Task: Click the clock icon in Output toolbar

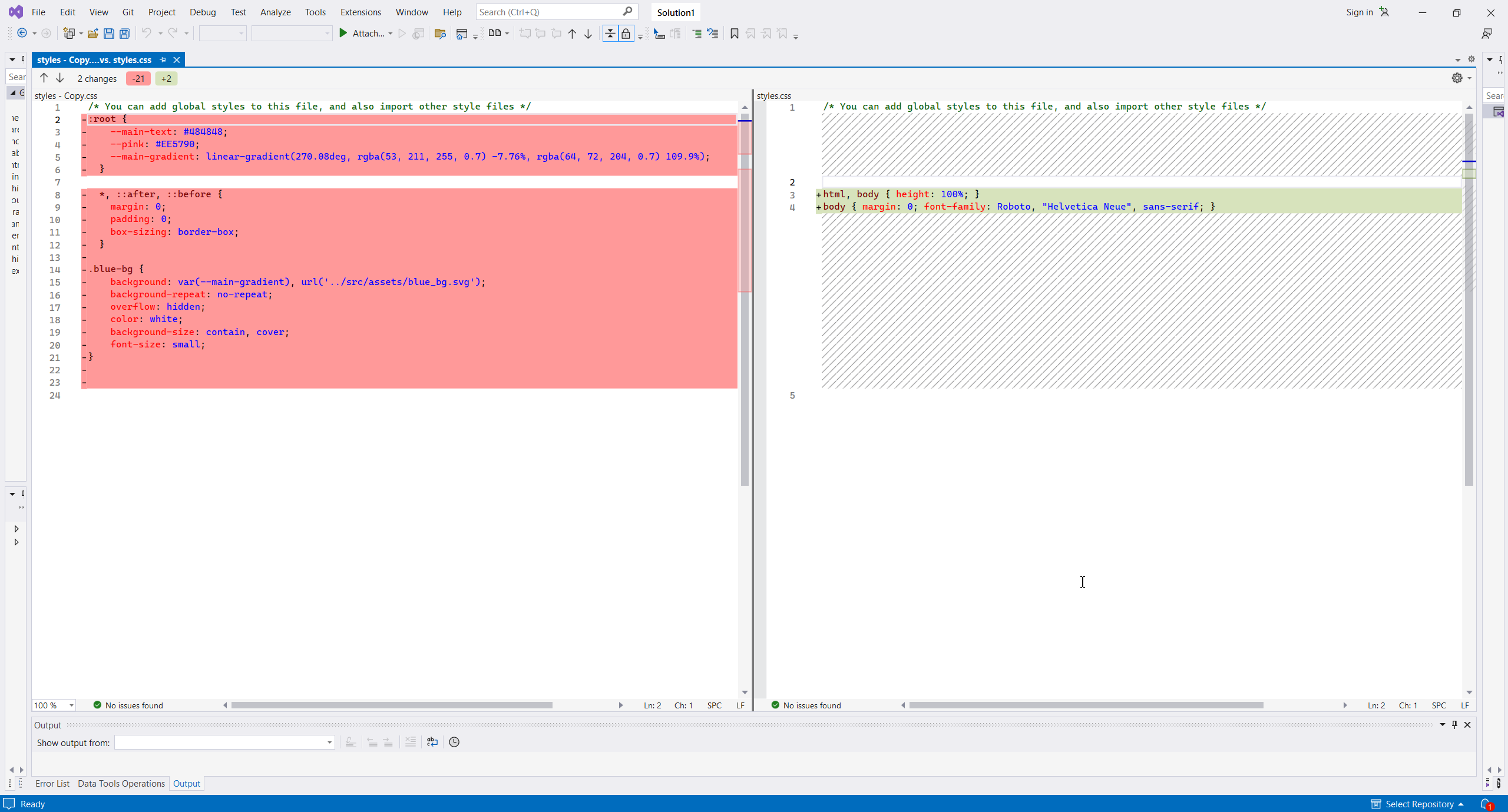Action: pyautogui.click(x=454, y=742)
